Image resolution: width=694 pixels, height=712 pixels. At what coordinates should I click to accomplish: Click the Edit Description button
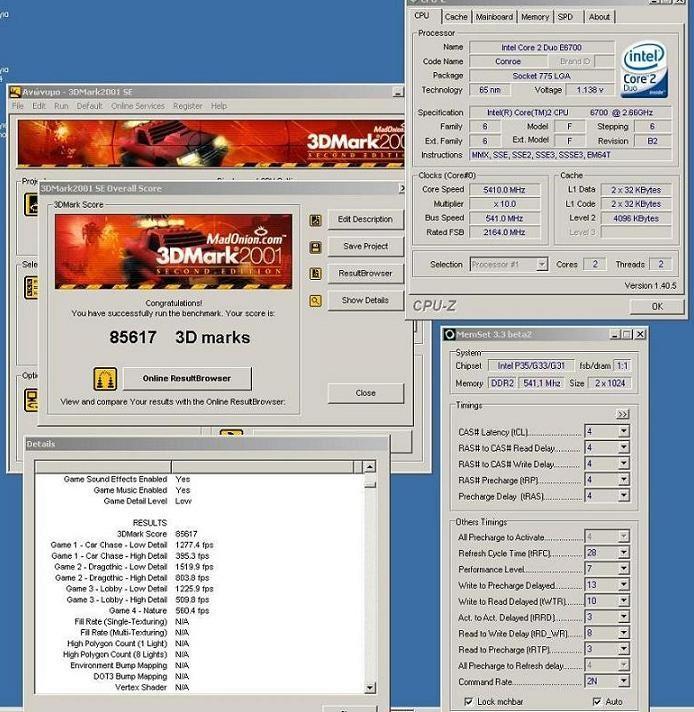coord(365,219)
